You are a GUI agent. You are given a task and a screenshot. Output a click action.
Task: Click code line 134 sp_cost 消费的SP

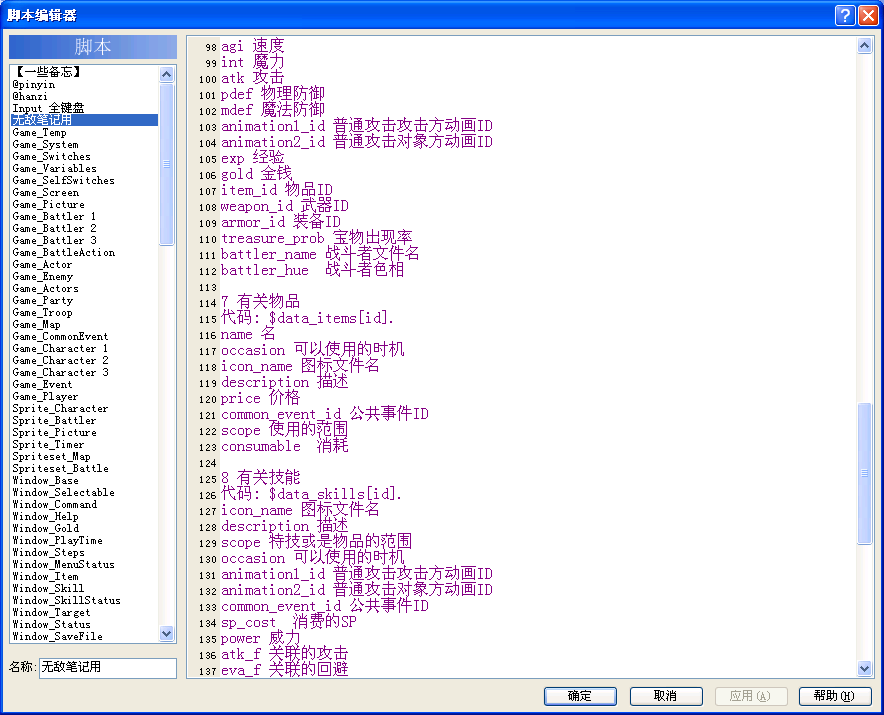point(289,623)
